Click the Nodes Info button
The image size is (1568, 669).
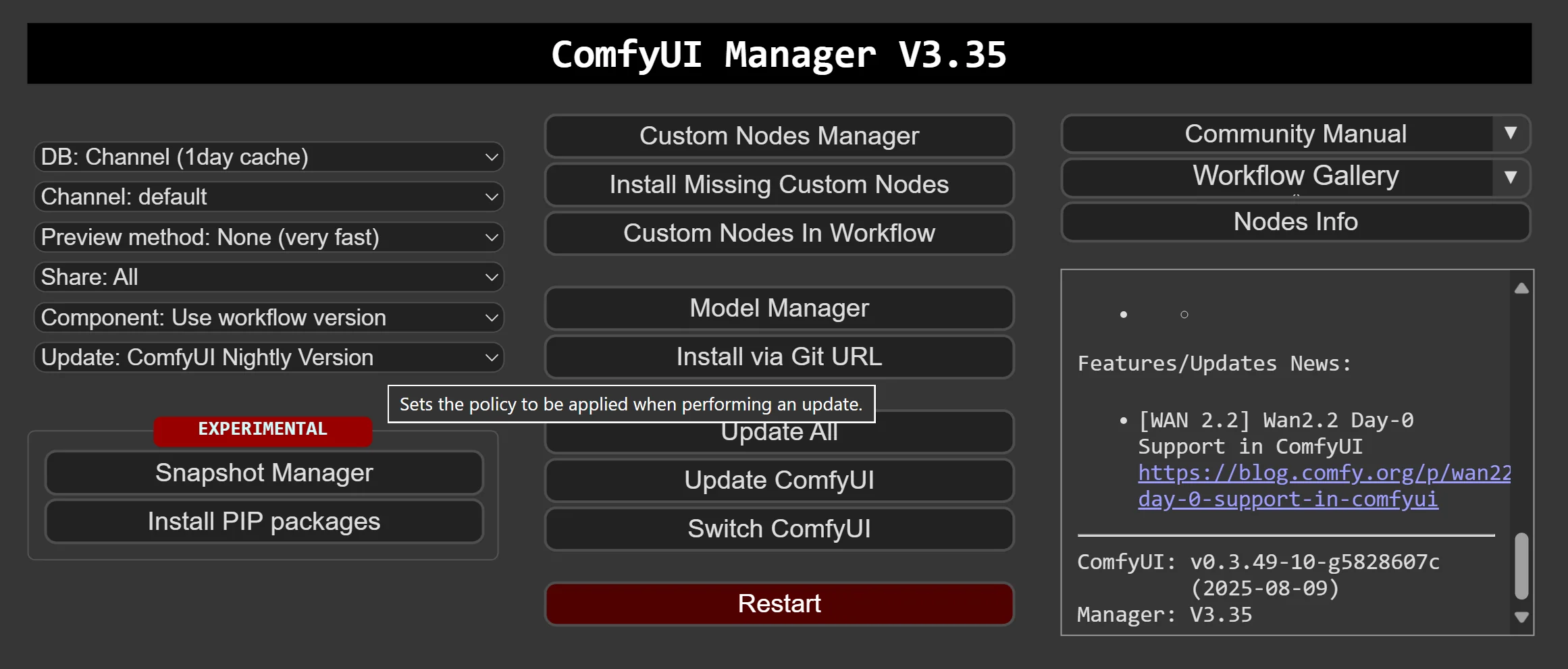pos(1295,222)
